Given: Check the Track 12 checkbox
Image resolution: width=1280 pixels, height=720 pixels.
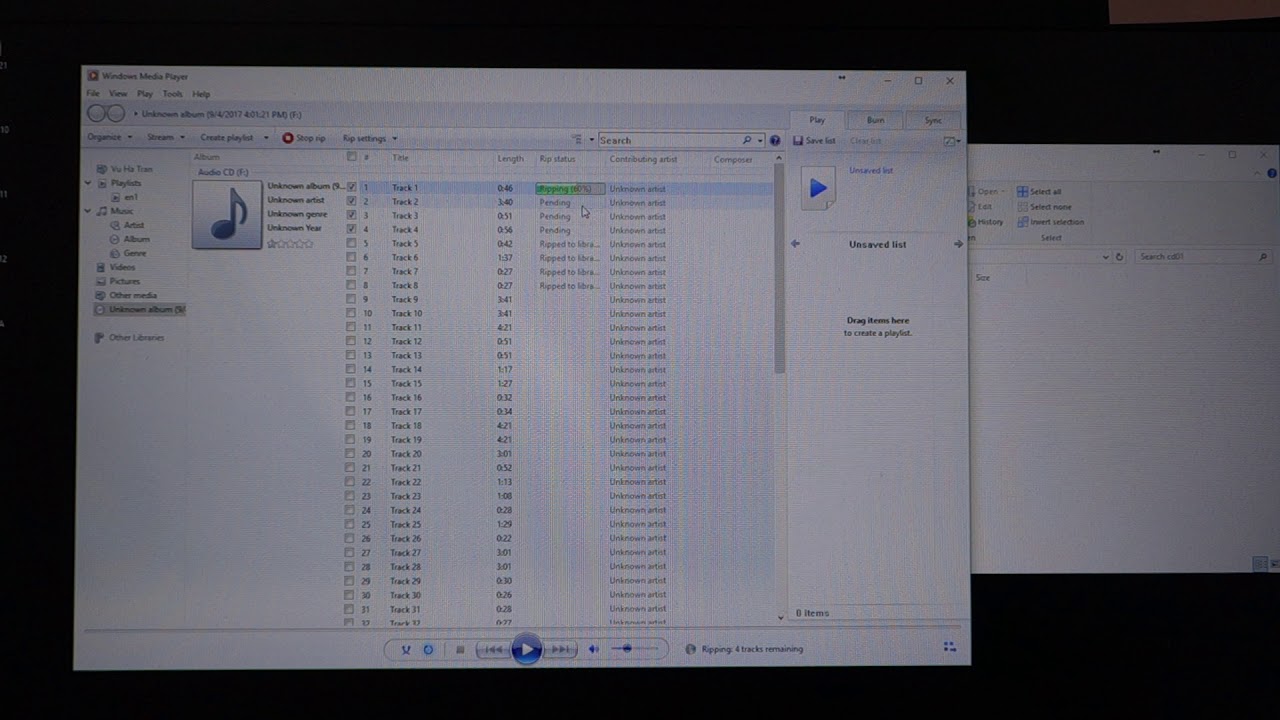Looking at the screenshot, I should click(351, 341).
